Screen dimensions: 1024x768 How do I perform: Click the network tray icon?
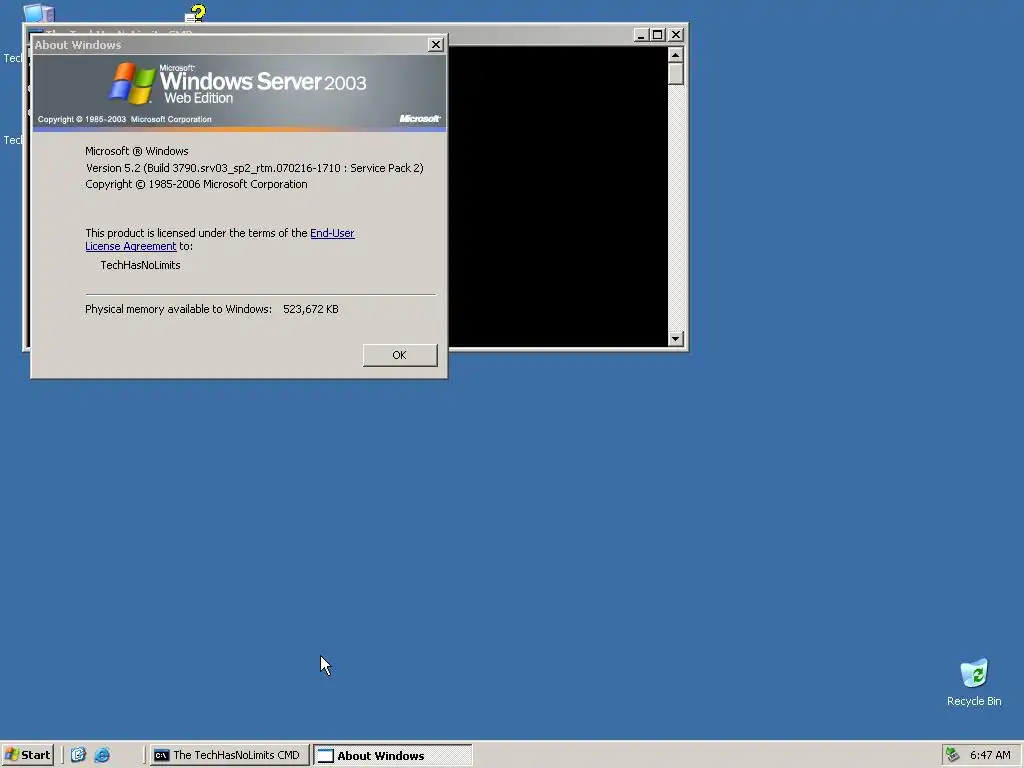[x=953, y=755]
